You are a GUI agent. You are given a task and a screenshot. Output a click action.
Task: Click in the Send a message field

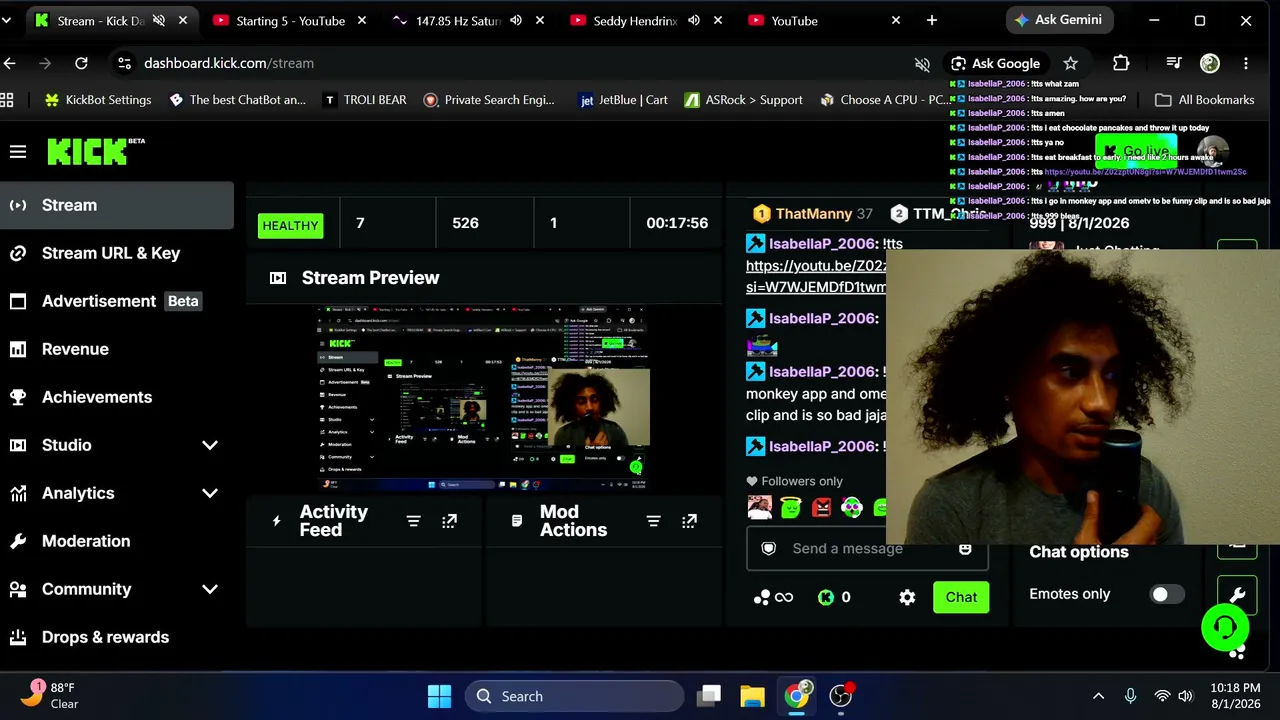coord(867,549)
